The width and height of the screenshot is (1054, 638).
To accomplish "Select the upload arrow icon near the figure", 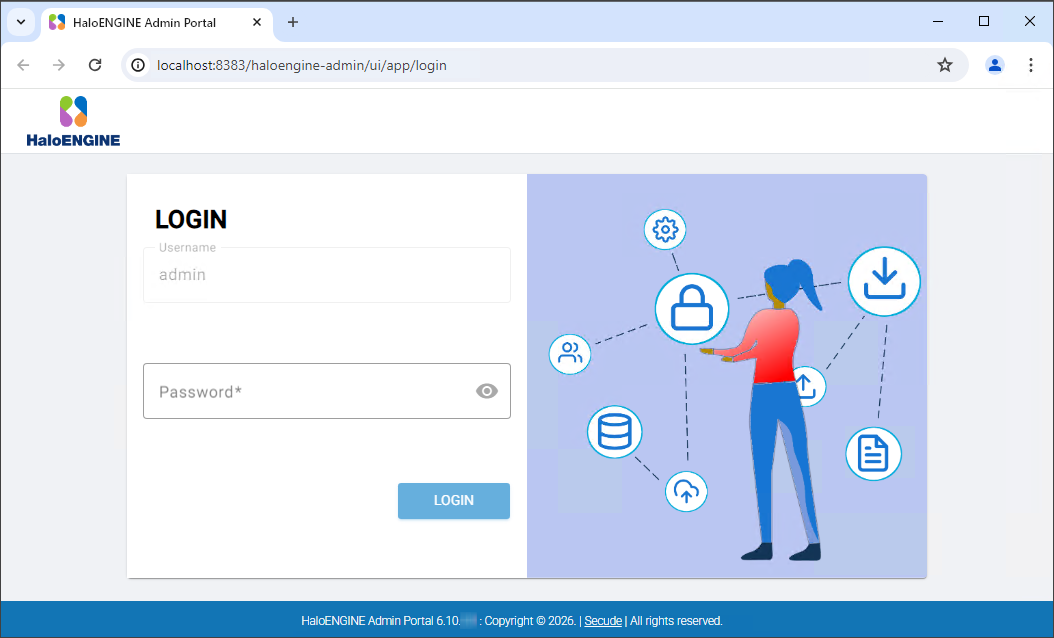I will [806, 386].
